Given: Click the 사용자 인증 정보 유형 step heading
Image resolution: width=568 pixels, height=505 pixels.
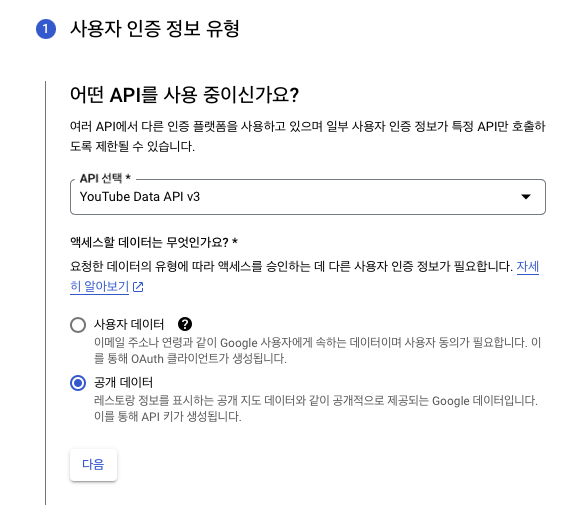Looking at the screenshot, I should click(154, 29).
